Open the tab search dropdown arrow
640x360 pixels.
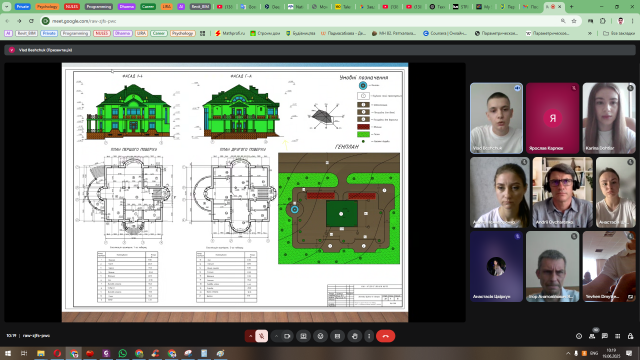pyautogui.click(x=7, y=7)
